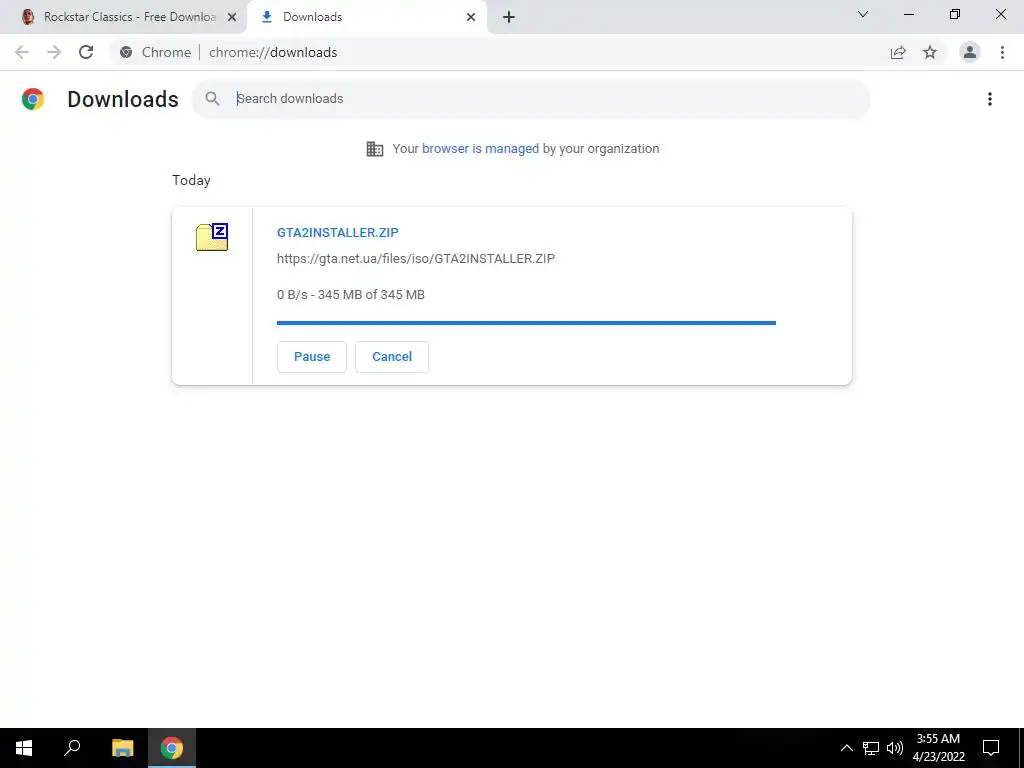Open the GTA2INSTALLER.ZIP file name link
Screen dimensions: 1024x768
click(338, 232)
